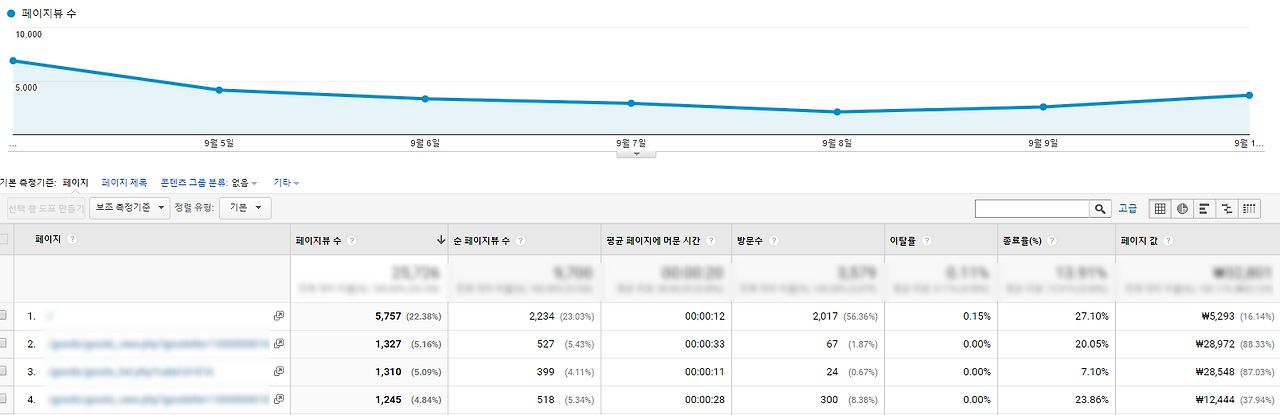Show help for 페이지 column
The width and height of the screenshot is (1280, 415).
pos(72,240)
